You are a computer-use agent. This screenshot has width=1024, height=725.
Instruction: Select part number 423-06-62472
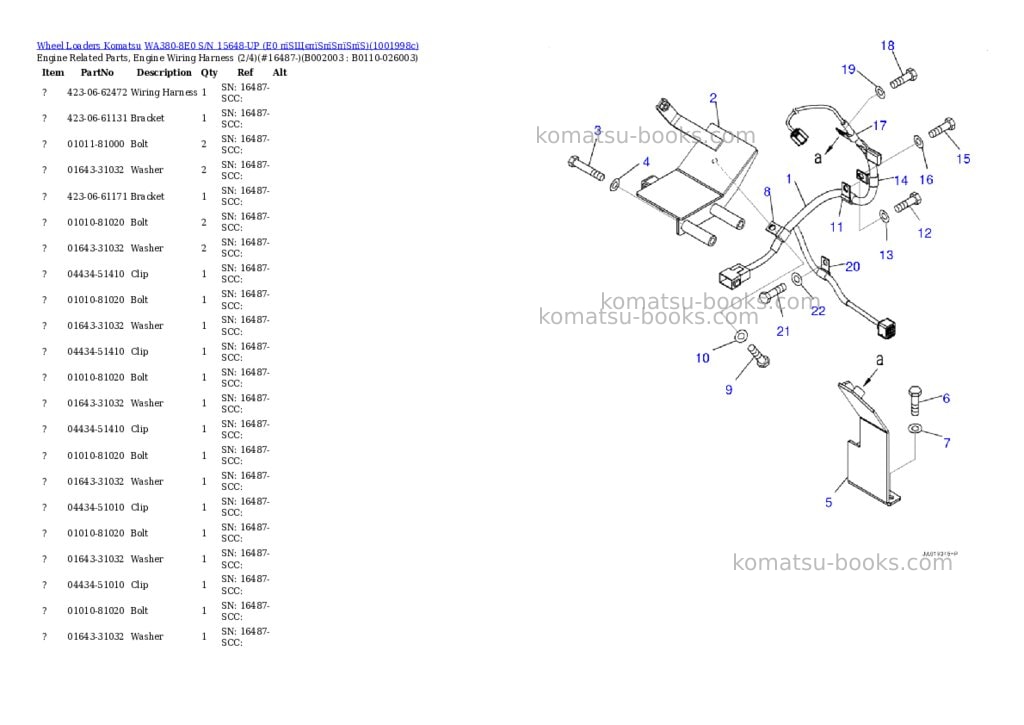97,93
